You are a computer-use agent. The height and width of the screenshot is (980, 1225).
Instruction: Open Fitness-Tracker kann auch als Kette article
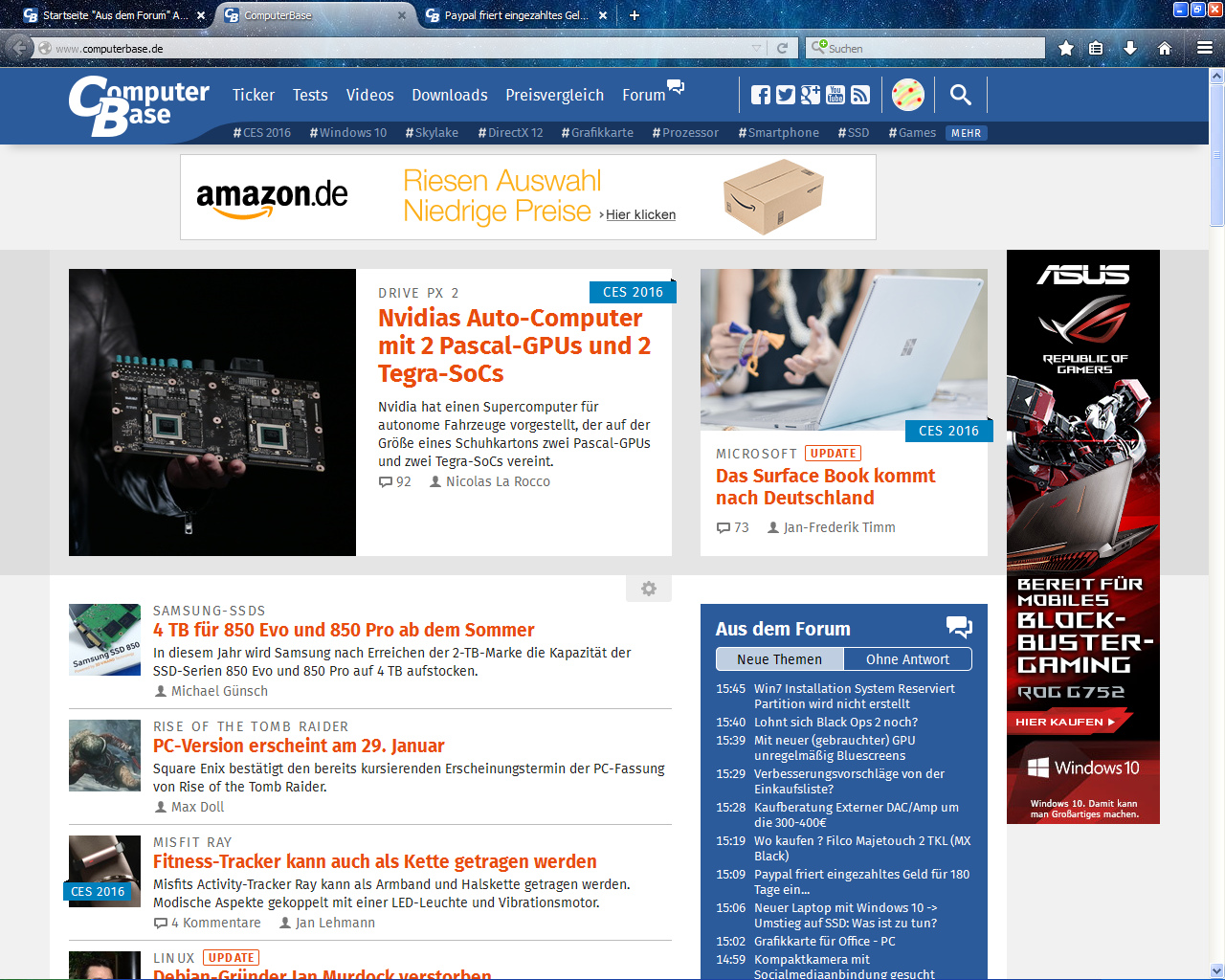(x=375, y=861)
